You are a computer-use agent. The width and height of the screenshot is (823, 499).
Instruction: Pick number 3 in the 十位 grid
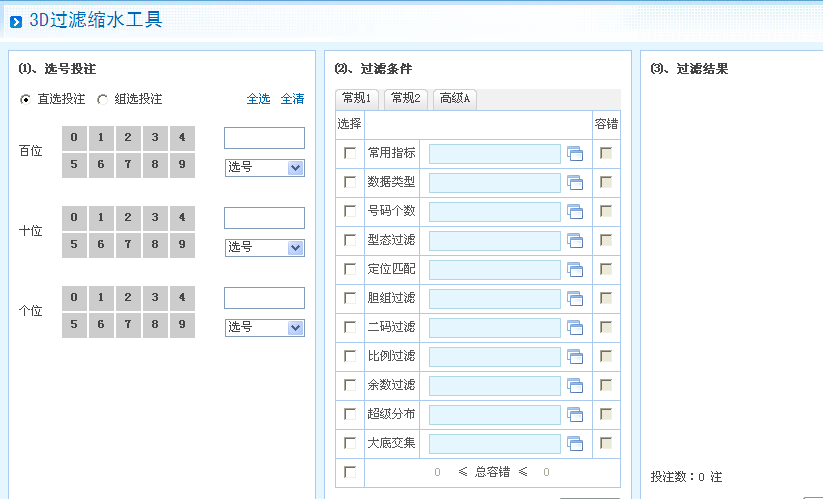pos(155,218)
